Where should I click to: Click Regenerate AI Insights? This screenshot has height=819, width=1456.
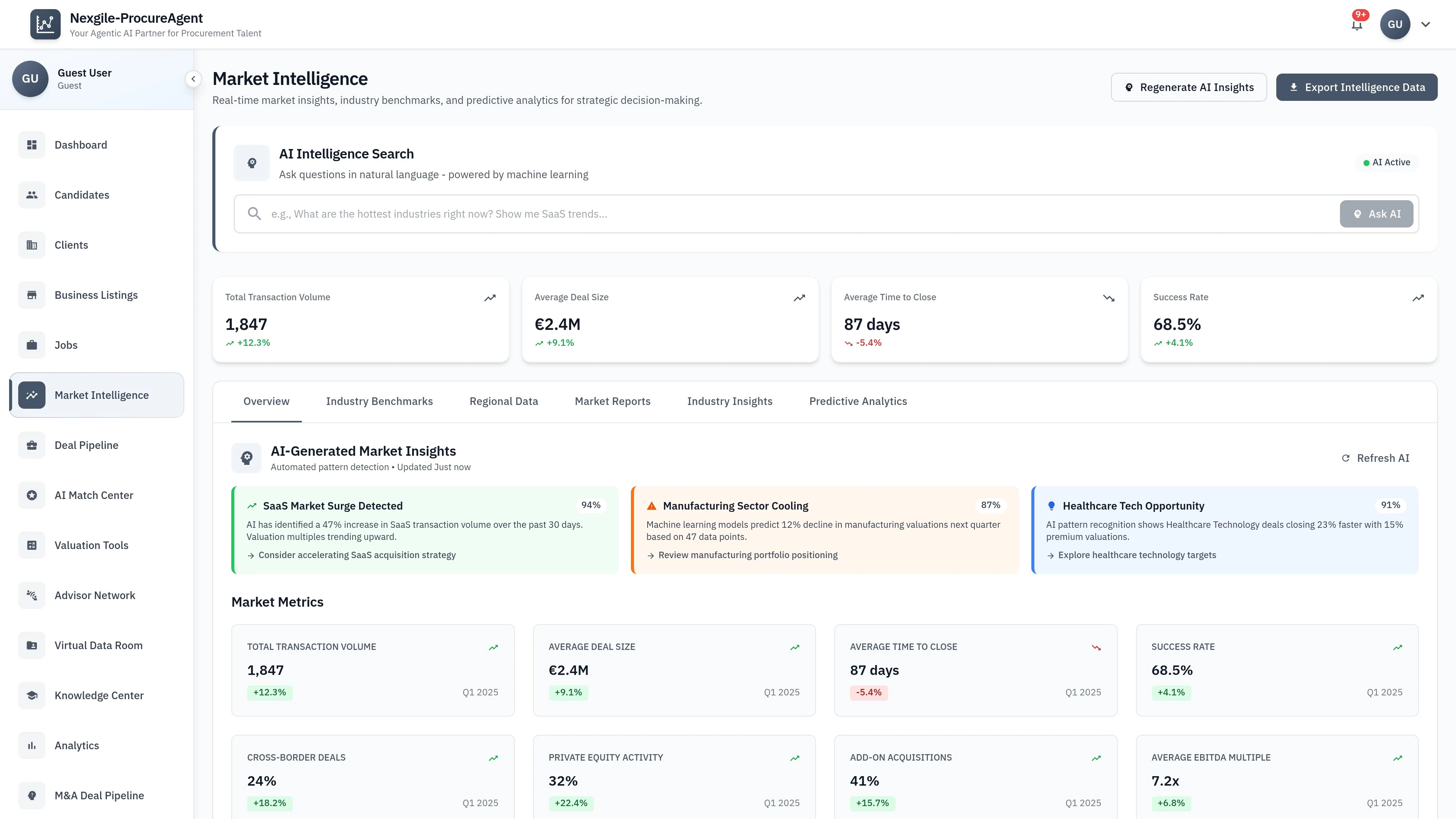pos(1188,87)
